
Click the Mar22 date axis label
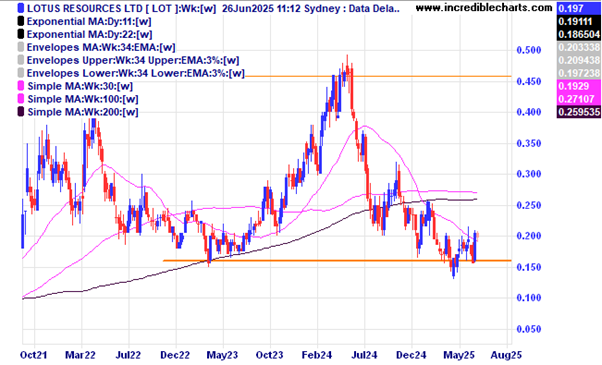tap(80, 355)
